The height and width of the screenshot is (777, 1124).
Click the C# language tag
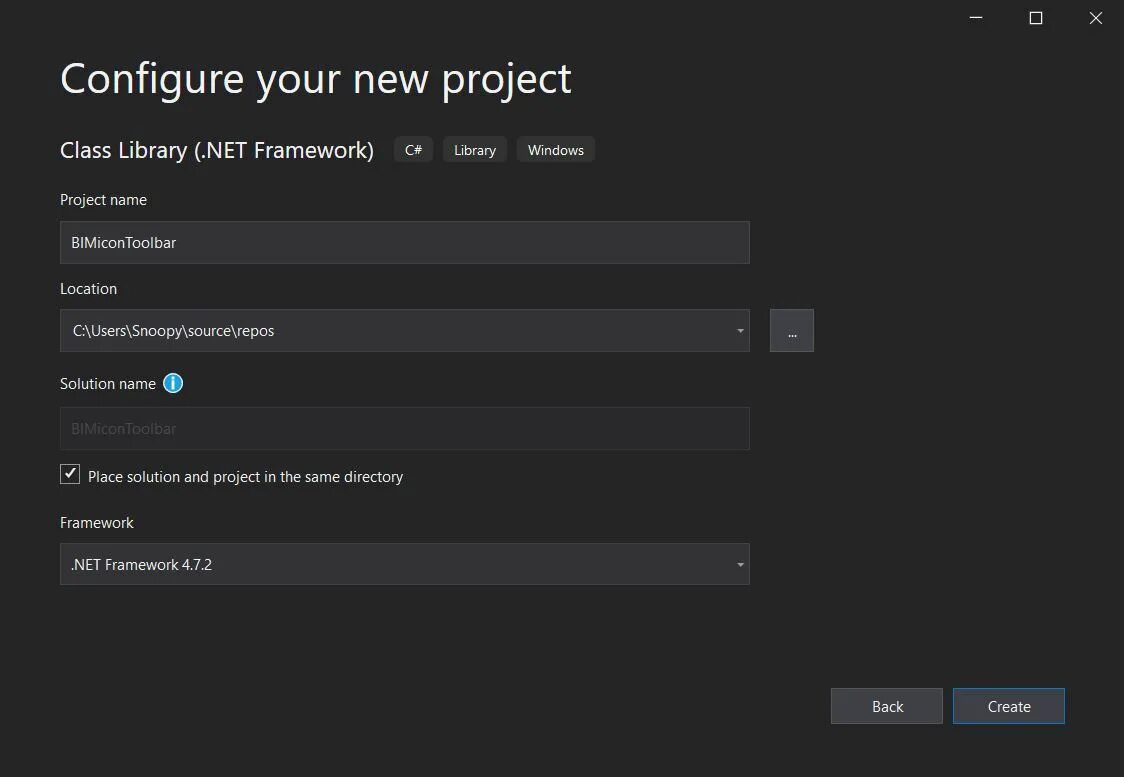click(x=413, y=150)
